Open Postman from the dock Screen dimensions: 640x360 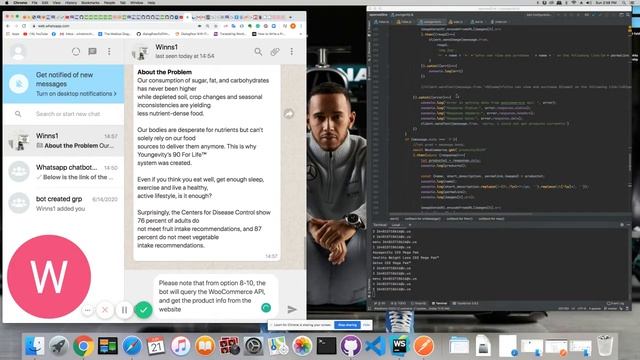[x=424, y=346]
